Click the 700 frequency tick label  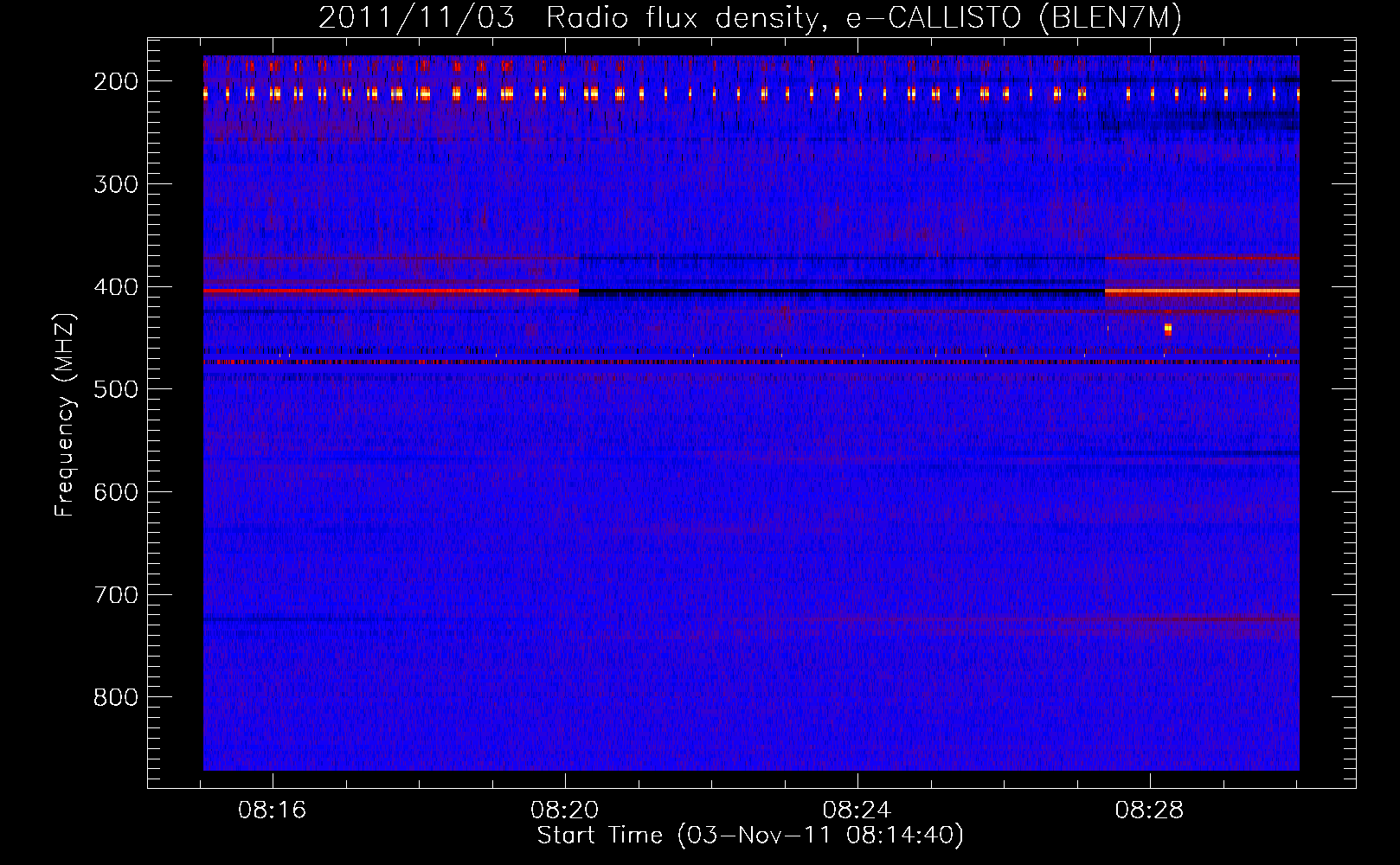coord(115,595)
